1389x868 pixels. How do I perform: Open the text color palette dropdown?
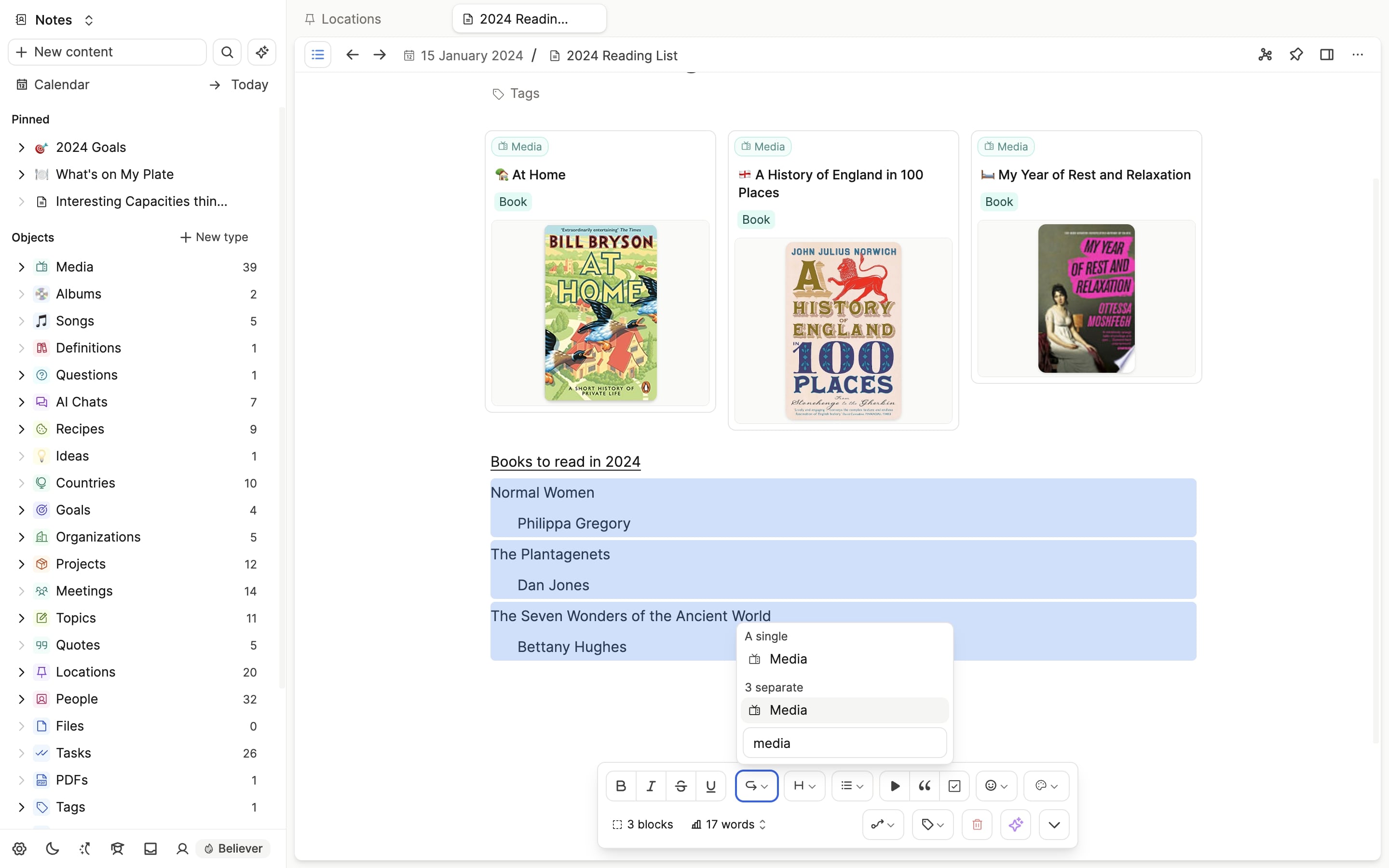click(x=1046, y=786)
